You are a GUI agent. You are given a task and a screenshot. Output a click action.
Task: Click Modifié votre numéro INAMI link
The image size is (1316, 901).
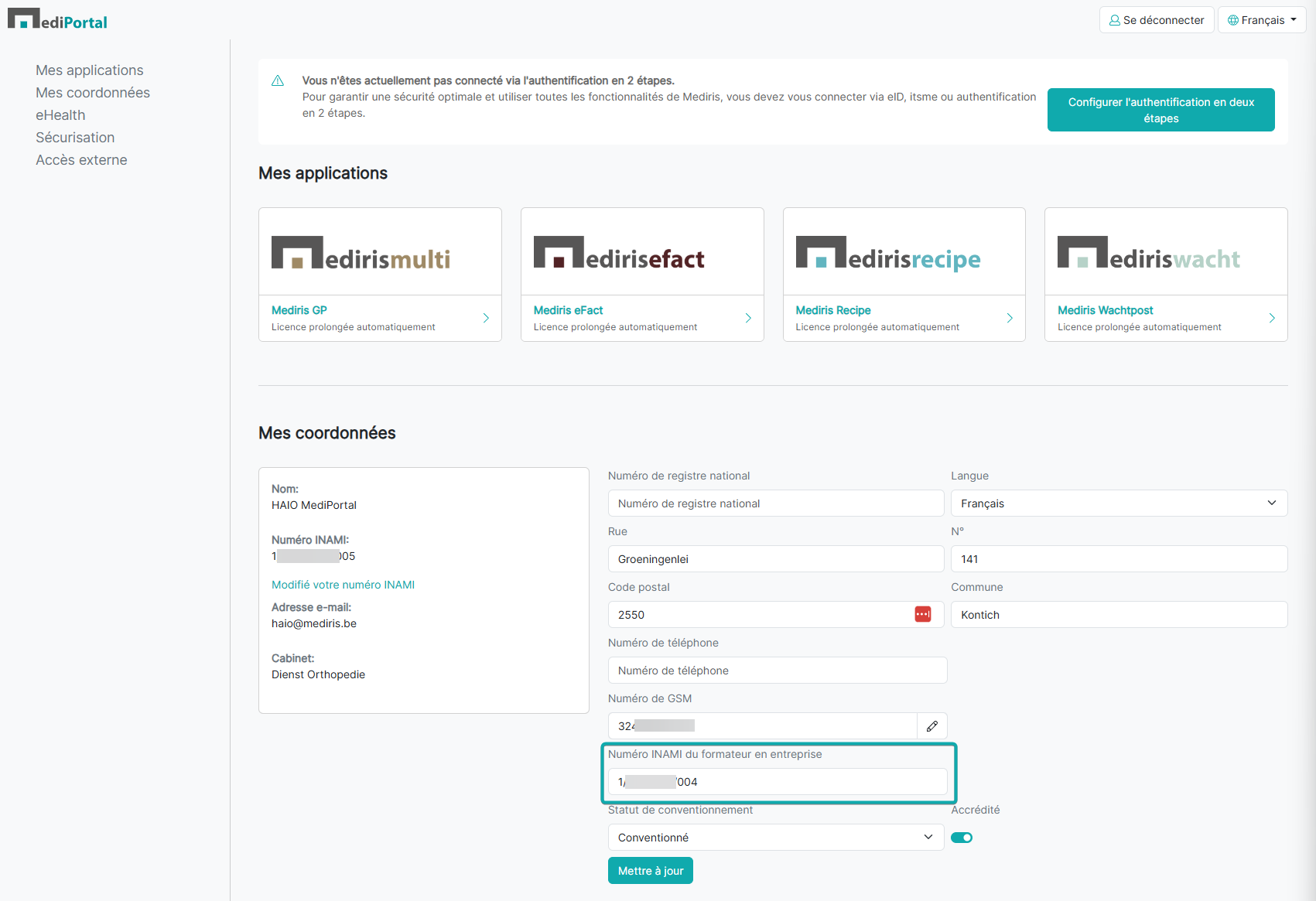tap(343, 585)
